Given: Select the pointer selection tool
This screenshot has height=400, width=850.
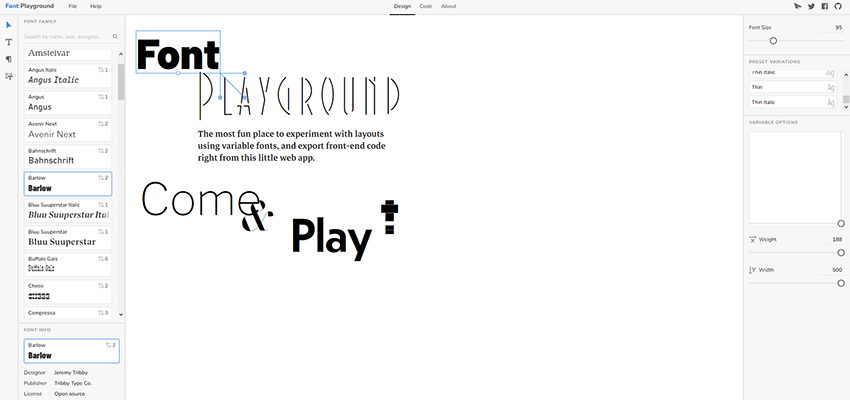Looking at the screenshot, I should click(x=9, y=25).
